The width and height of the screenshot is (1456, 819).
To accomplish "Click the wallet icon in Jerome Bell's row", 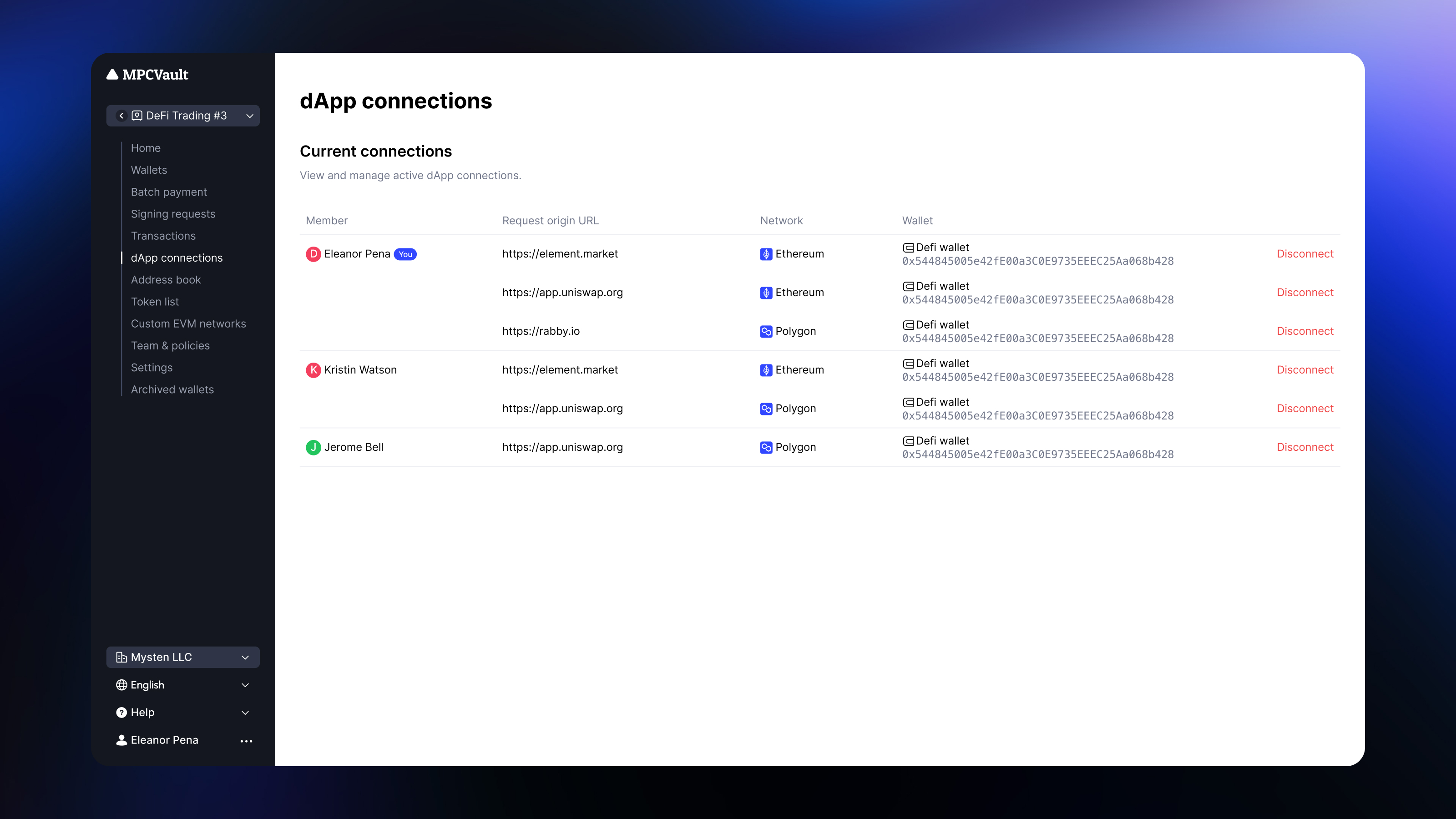I will (x=908, y=441).
